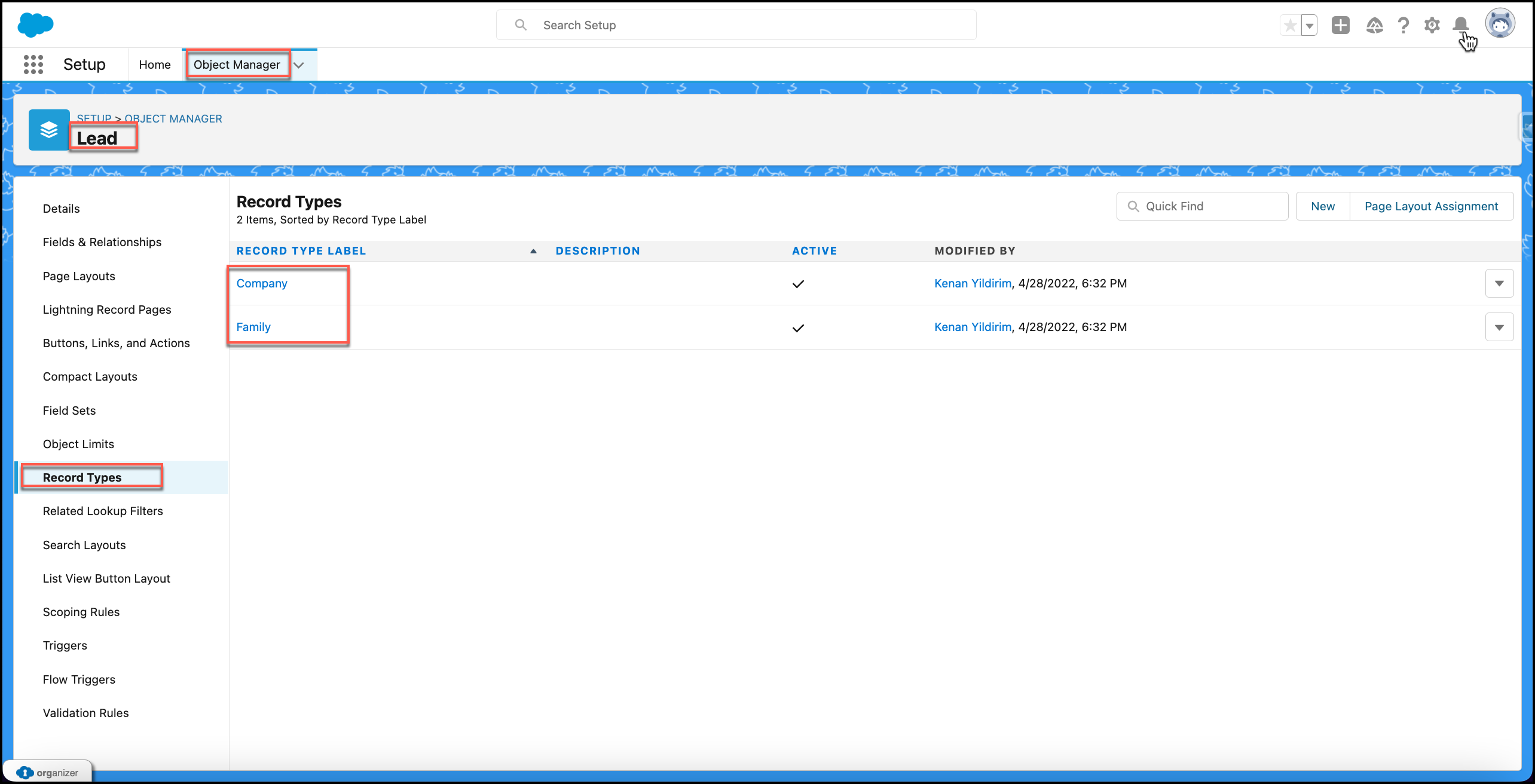
Task: Click the Lead object layers icon
Action: [49, 130]
